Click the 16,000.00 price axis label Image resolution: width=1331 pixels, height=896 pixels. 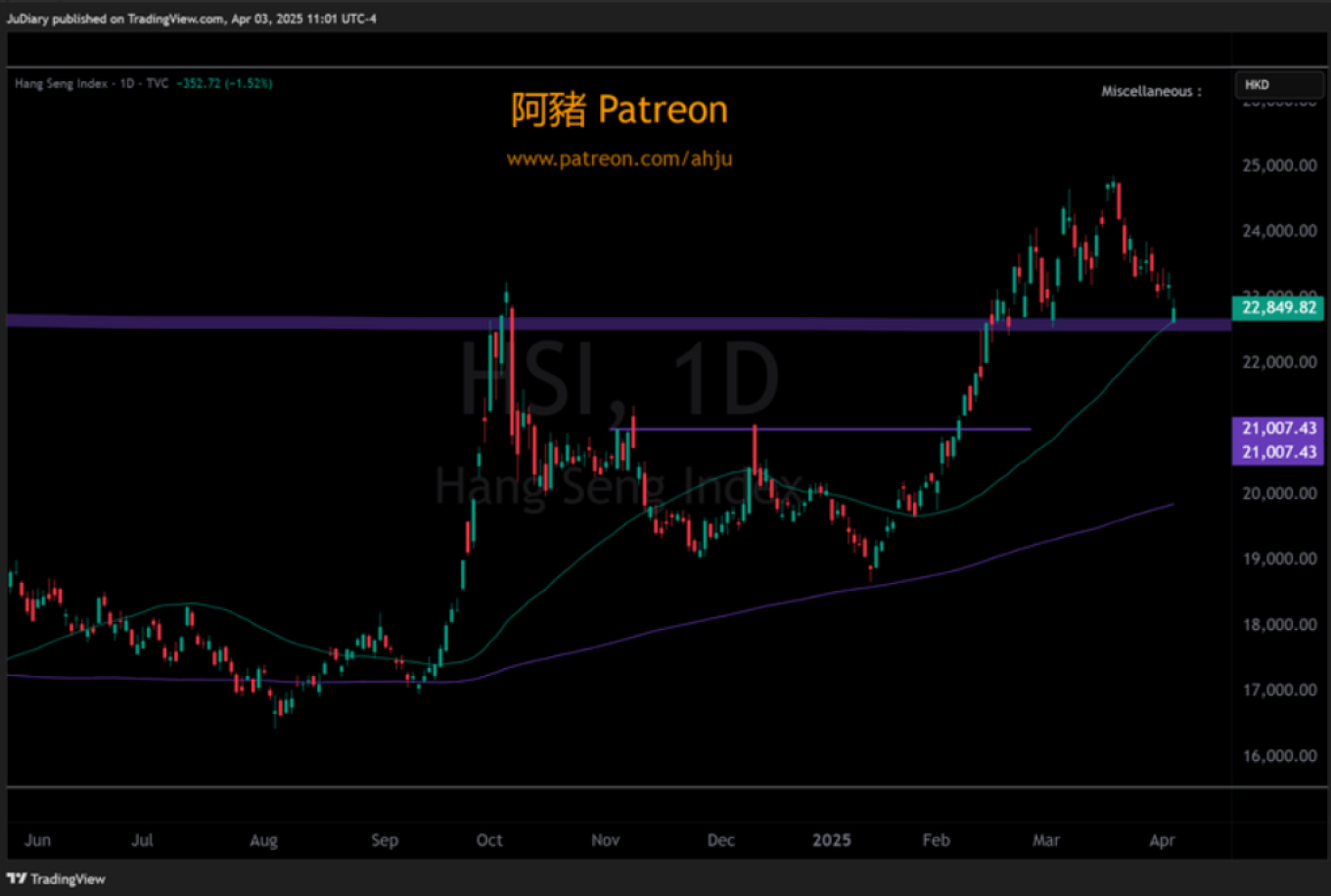point(1279,755)
